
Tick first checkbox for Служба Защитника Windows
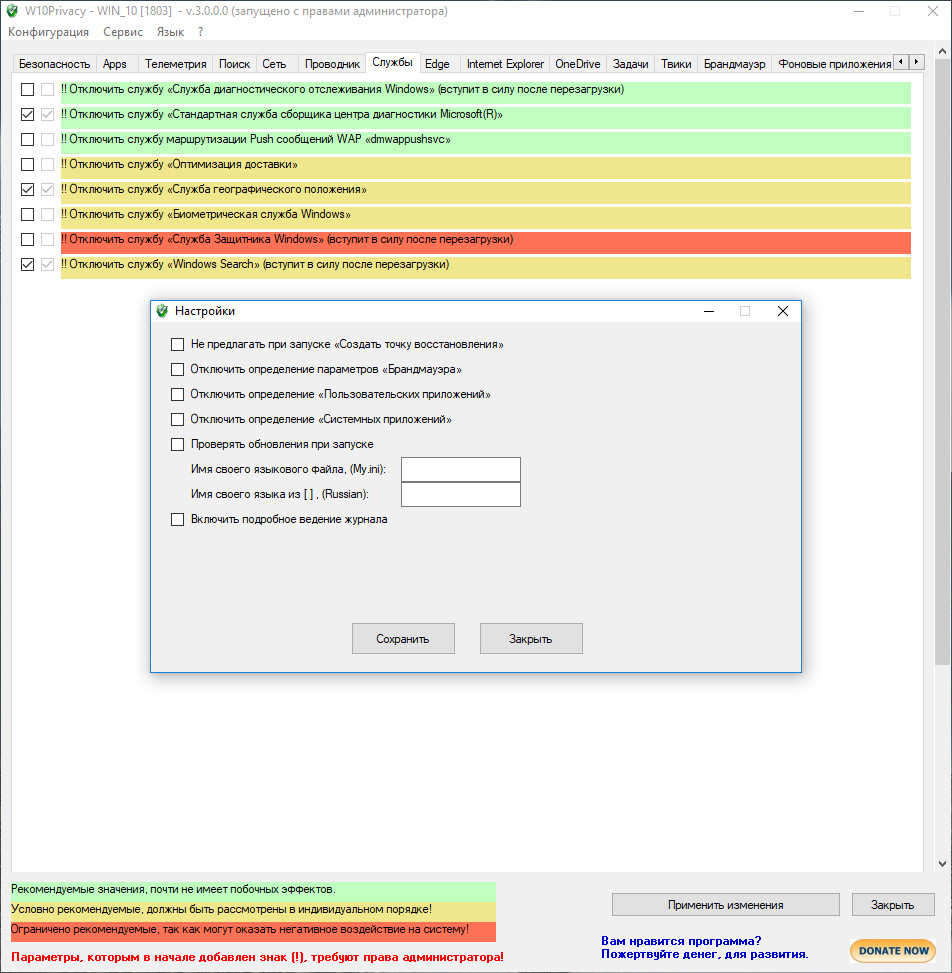(x=27, y=239)
